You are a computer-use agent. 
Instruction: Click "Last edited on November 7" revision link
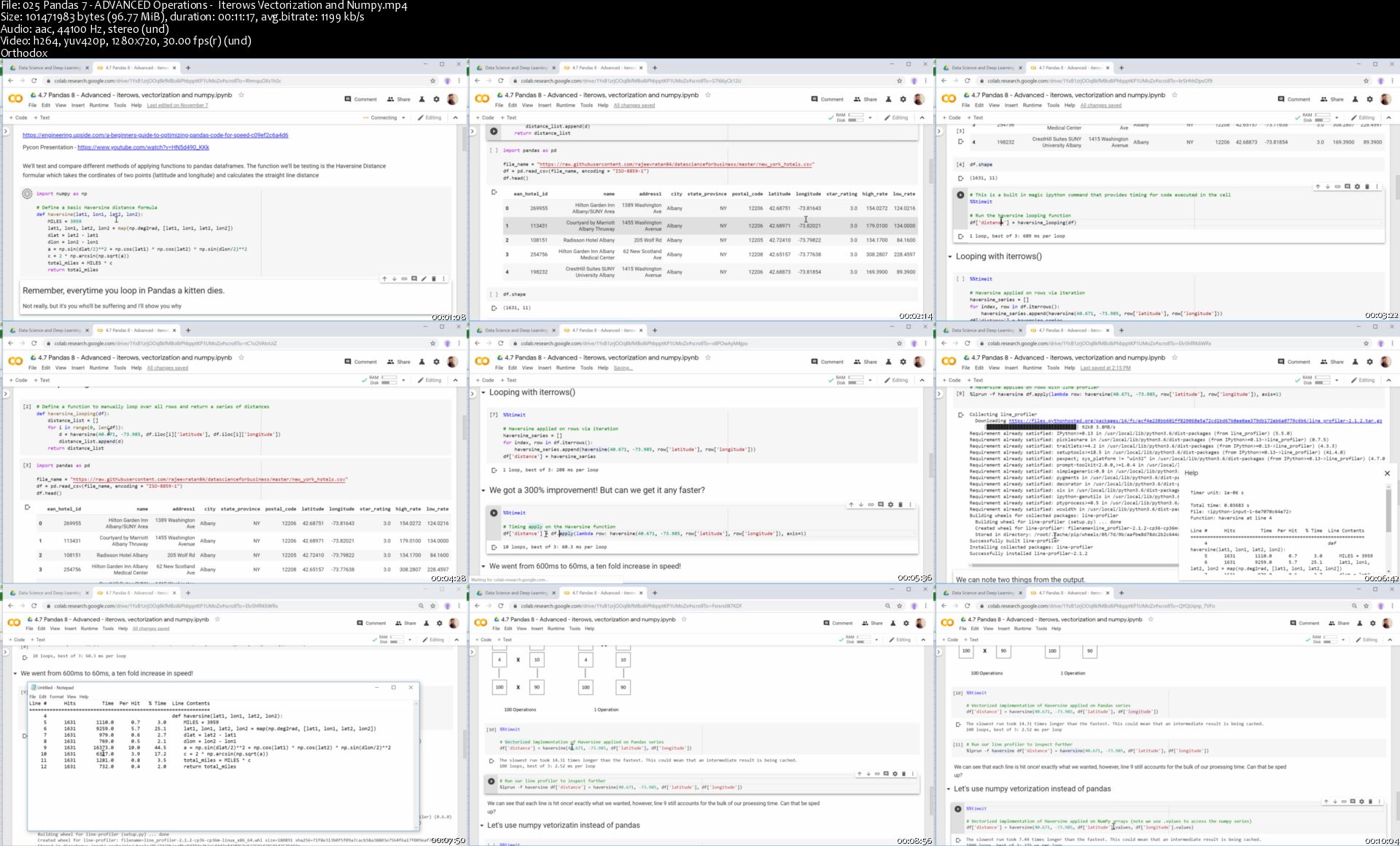click(177, 105)
